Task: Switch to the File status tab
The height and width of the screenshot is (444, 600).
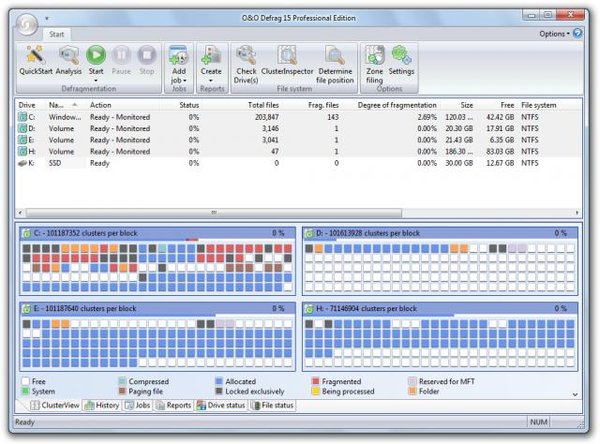Action: (x=272, y=405)
